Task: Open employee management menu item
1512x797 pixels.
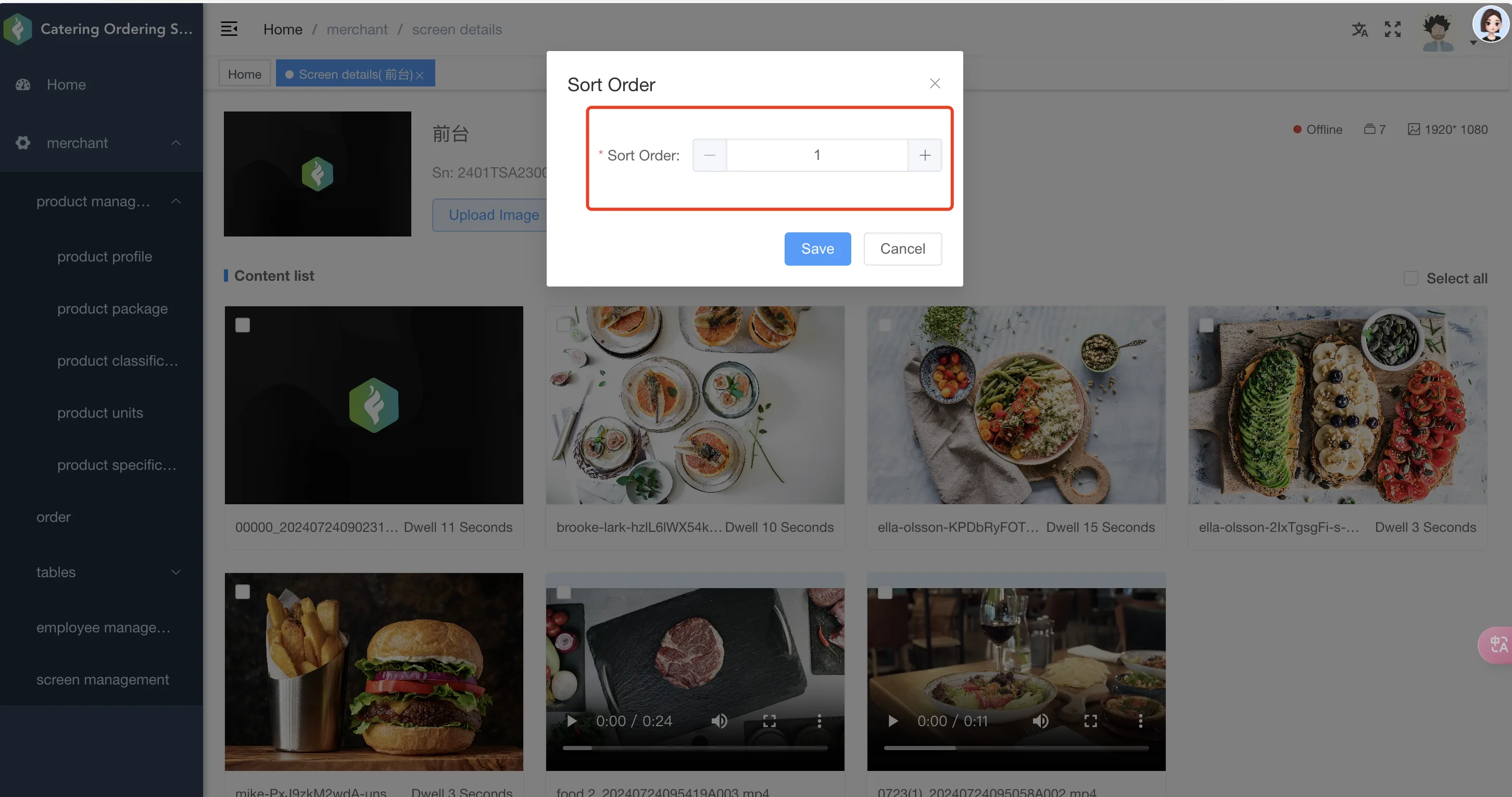Action: point(103,627)
